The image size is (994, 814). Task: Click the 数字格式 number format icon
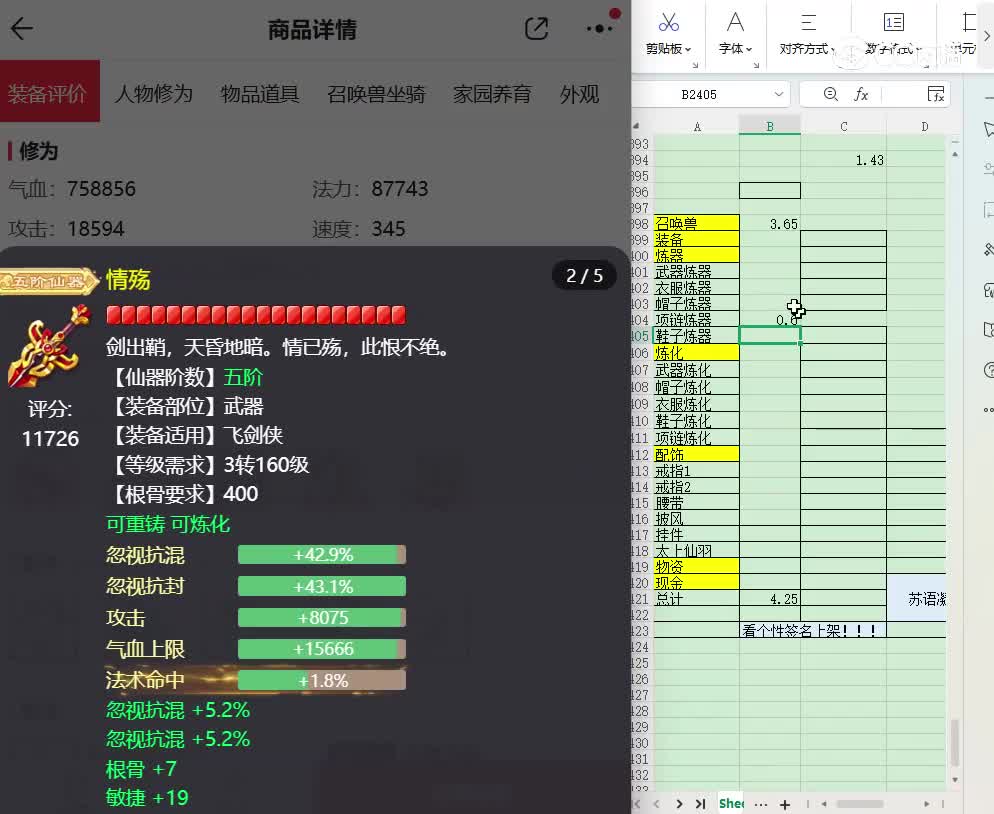pyautogui.click(x=892, y=24)
